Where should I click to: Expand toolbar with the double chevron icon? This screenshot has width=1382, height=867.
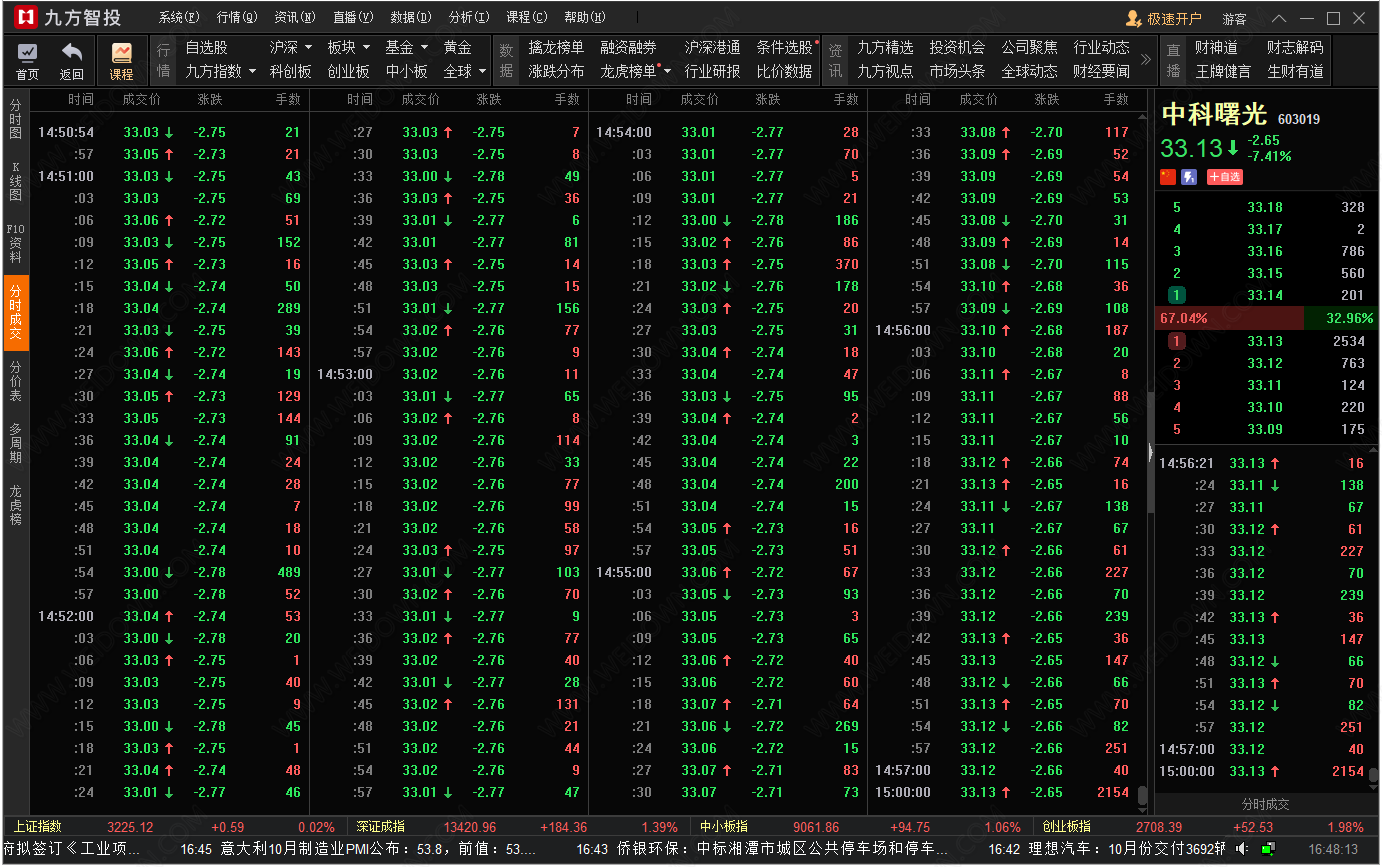pos(1145,60)
